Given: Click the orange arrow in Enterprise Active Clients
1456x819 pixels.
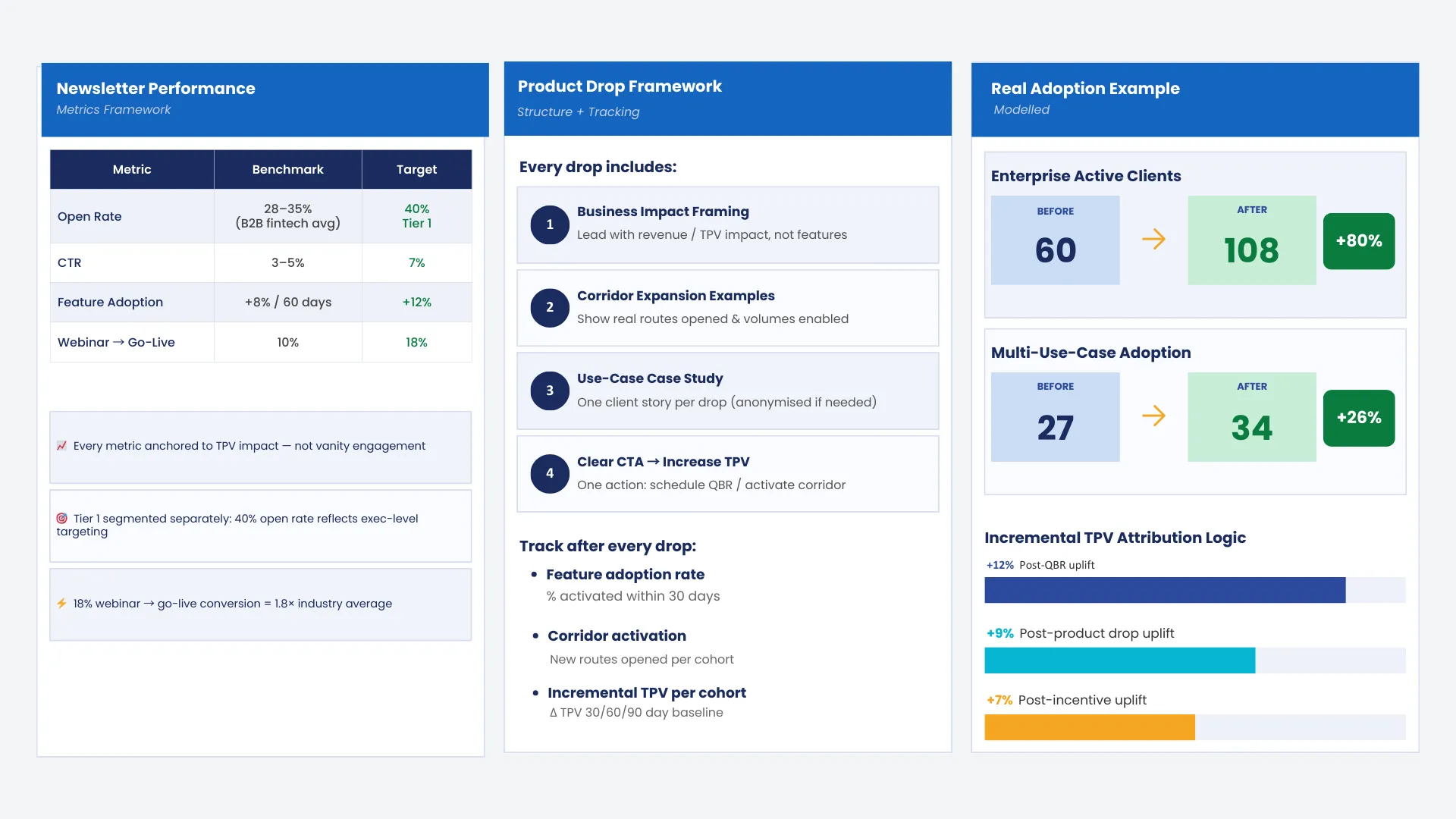Looking at the screenshot, I should point(1153,240).
